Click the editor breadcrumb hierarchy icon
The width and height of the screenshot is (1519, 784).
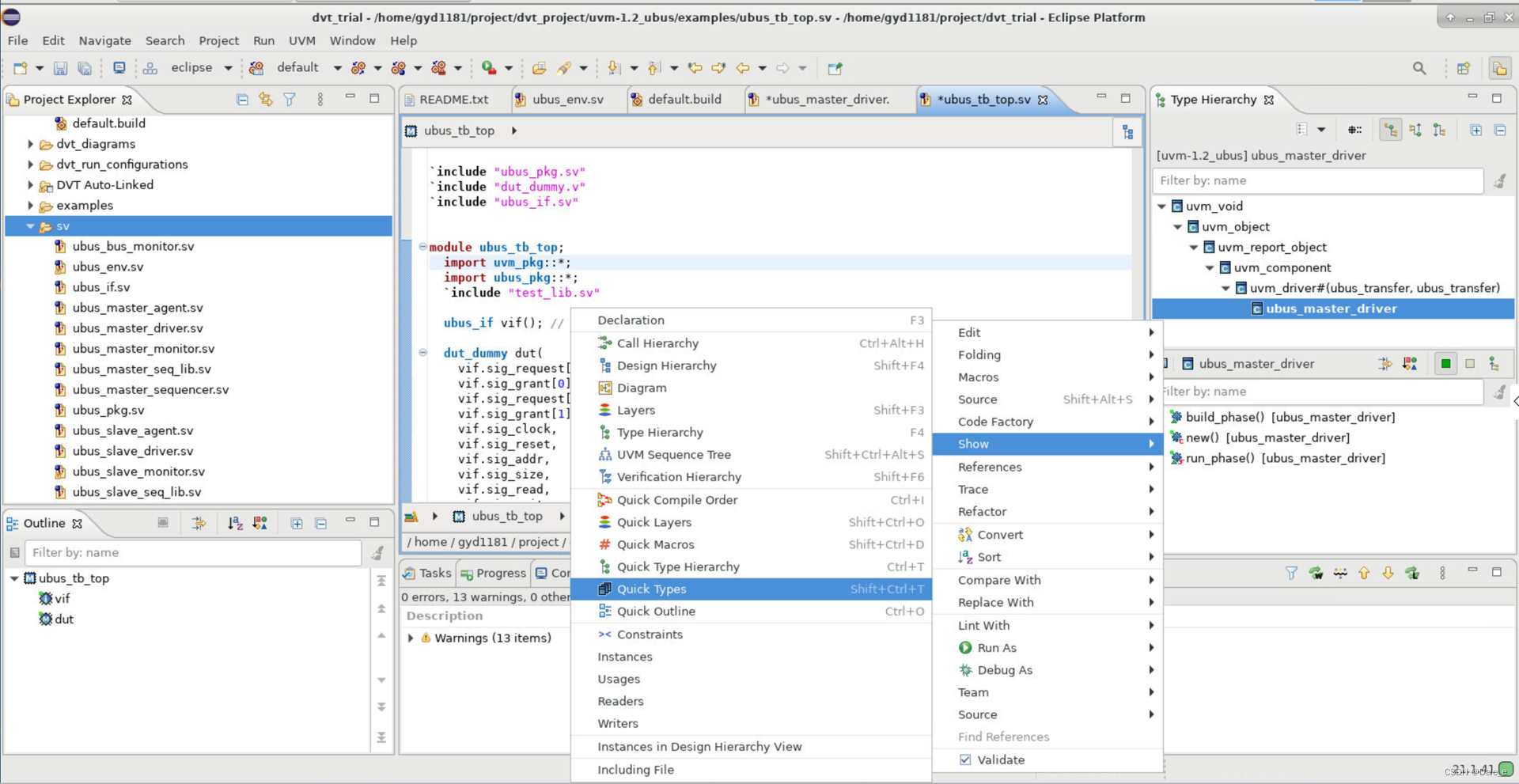tap(1127, 133)
